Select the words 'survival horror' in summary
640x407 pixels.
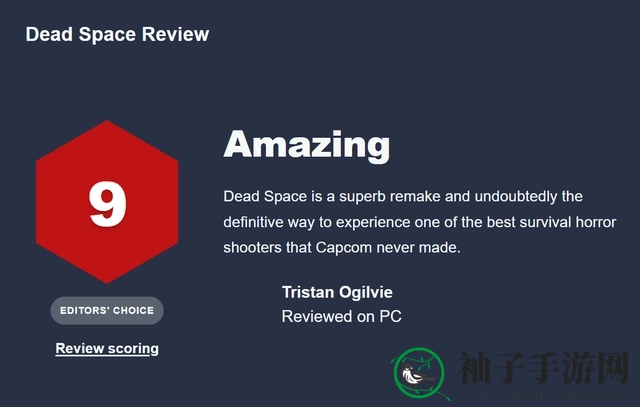coord(566,222)
